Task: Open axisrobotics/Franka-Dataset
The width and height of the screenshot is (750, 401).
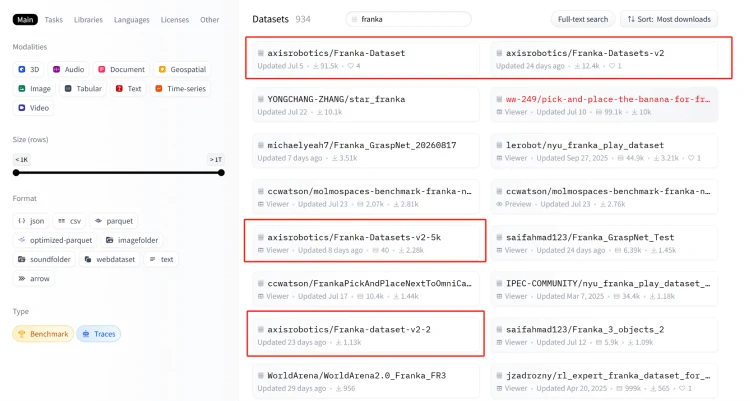Action: coord(365,58)
